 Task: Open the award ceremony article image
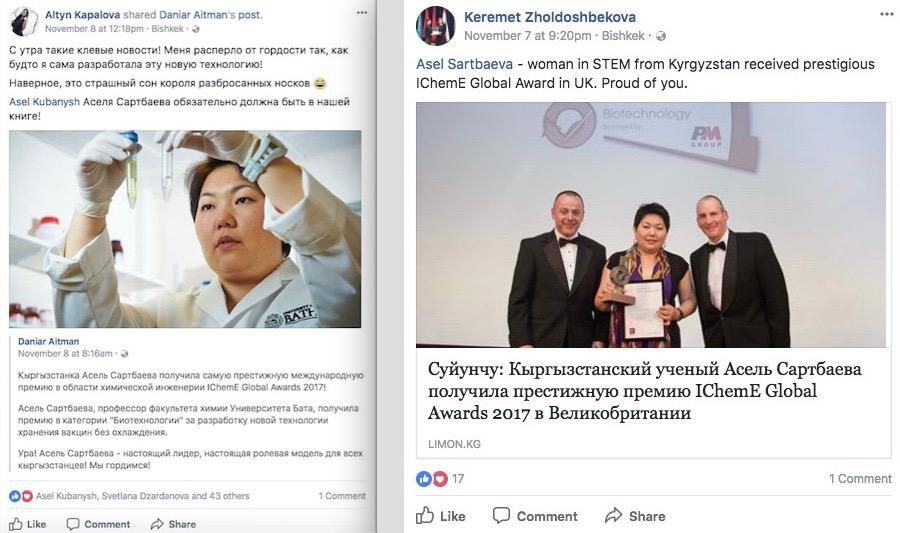[x=651, y=225]
